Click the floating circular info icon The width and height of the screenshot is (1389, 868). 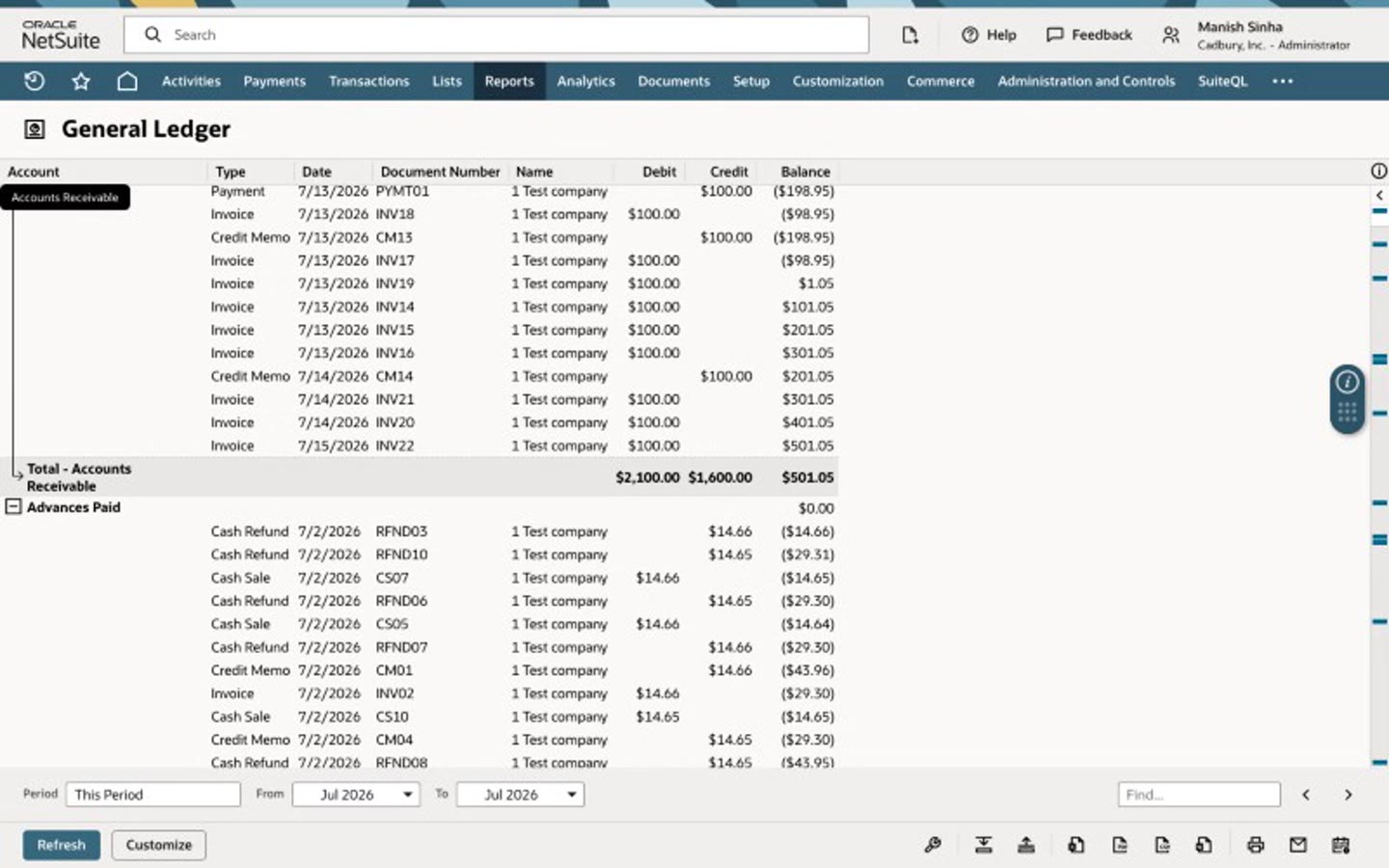point(1348,382)
